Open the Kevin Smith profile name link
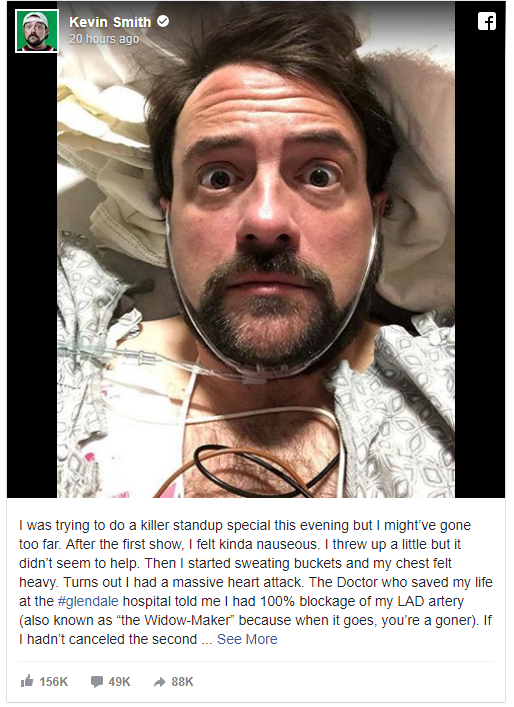 pyautogui.click(x=110, y=22)
